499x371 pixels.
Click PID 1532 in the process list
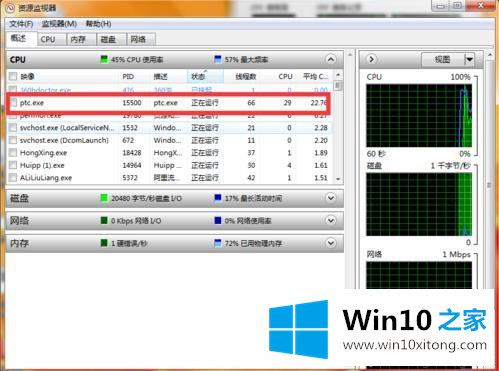pyautogui.click(x=130, y=128)
